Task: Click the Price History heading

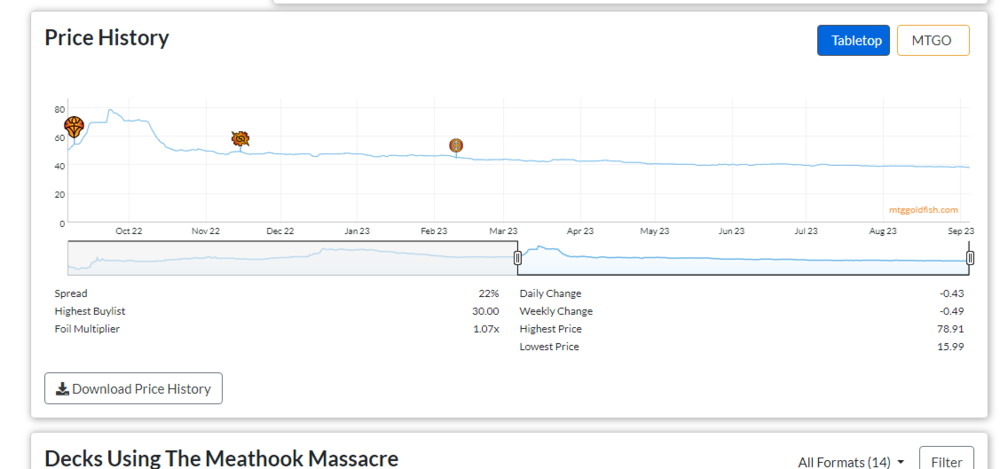Action: click(x=107, y=38)
